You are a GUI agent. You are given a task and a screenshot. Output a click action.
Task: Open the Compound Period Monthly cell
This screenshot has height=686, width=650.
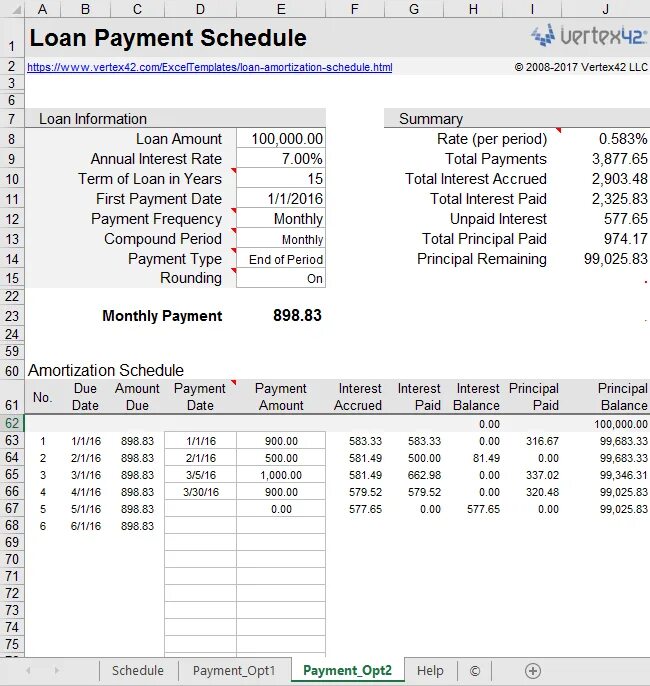click(x=281, y=239)
